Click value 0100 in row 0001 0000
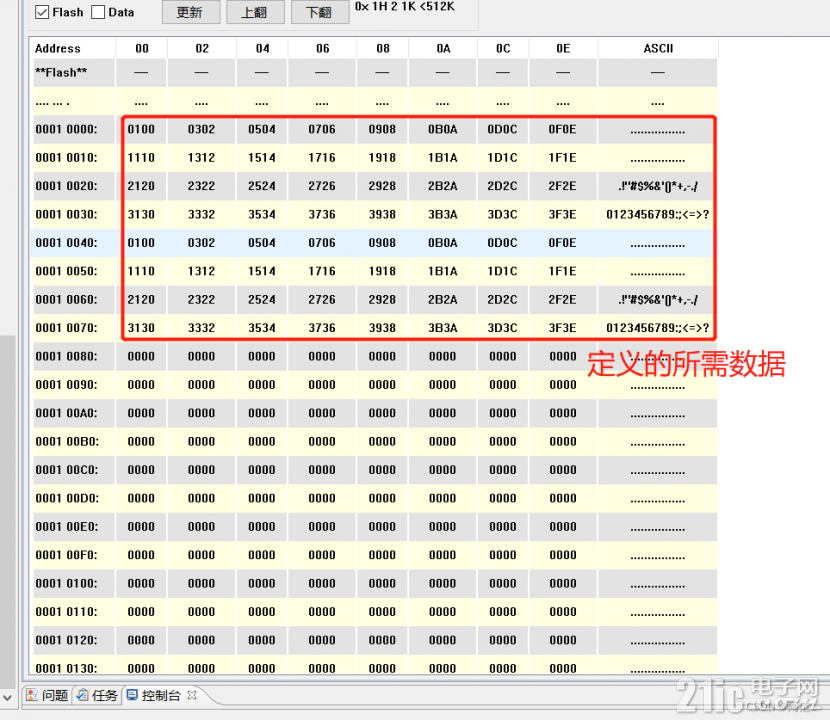 tap(141, 129)
